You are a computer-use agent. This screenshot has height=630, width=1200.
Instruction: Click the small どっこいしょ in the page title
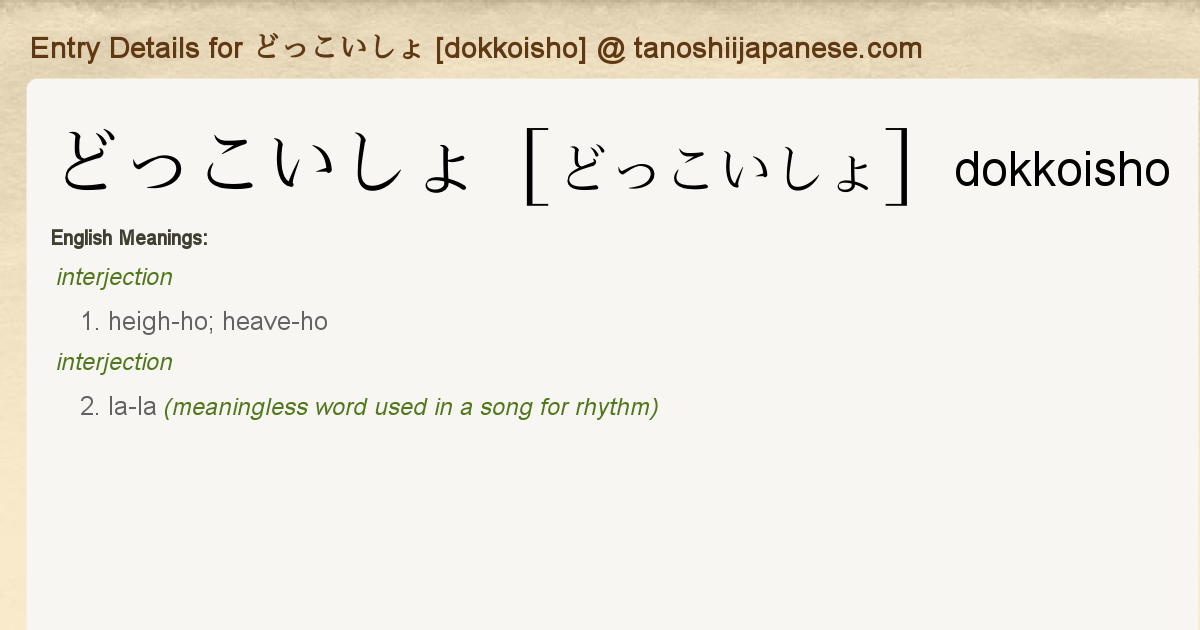click(x=339, y=48)
